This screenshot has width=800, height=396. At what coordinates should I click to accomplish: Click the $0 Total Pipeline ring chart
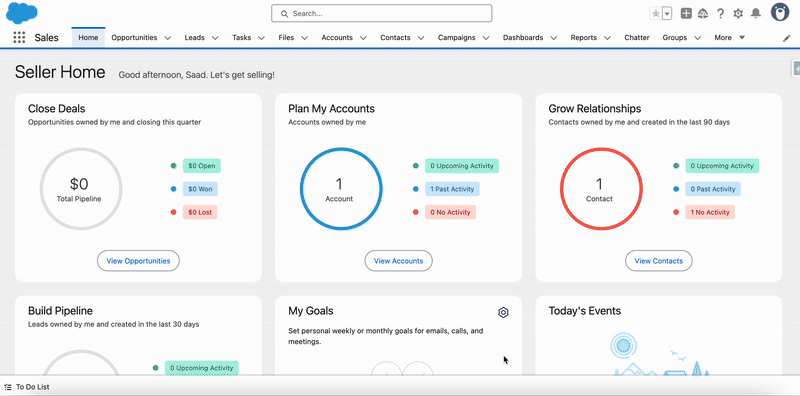pos(81,189)
